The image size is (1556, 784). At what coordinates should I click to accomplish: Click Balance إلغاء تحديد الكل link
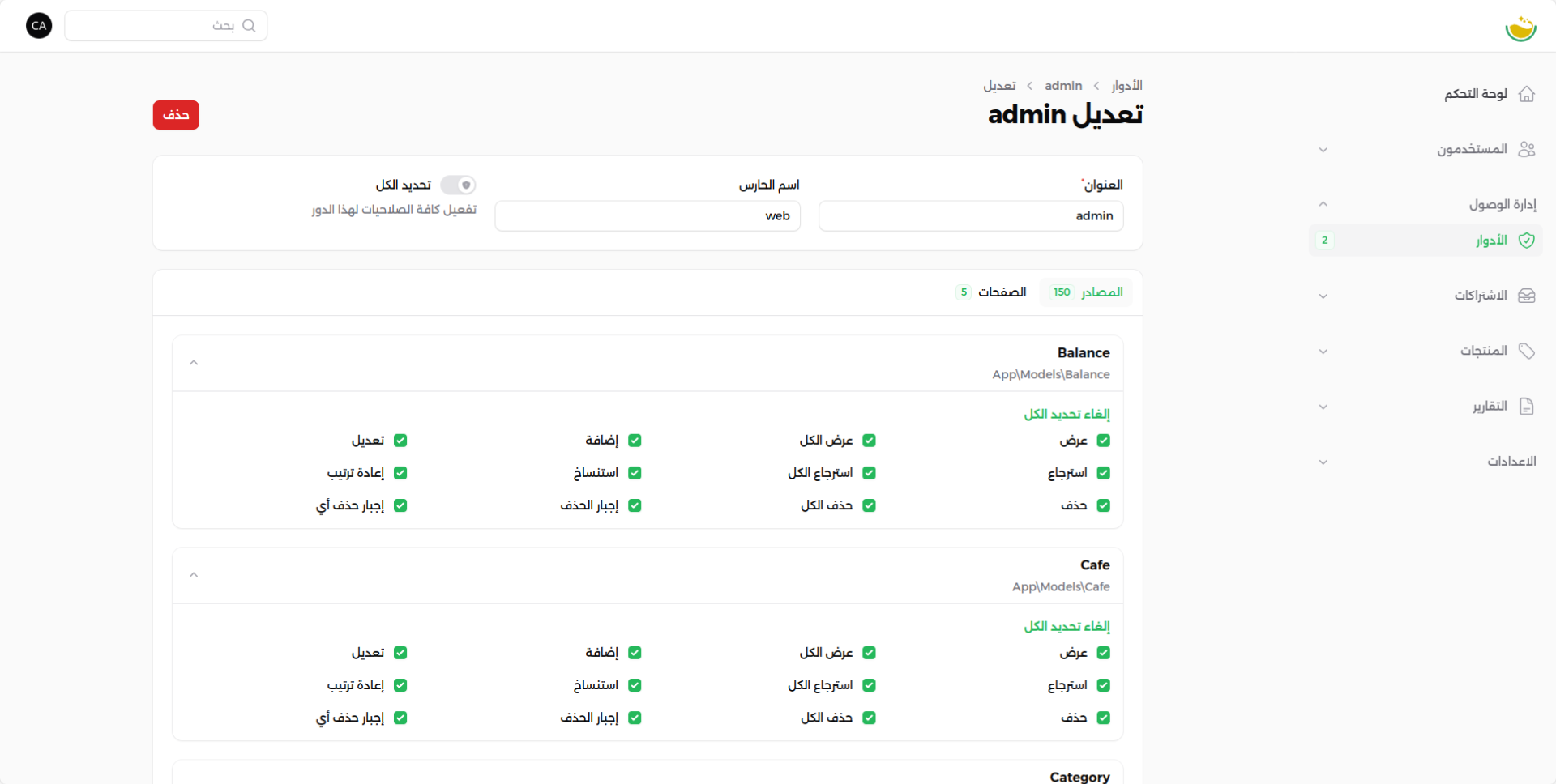pos(1067,415)
